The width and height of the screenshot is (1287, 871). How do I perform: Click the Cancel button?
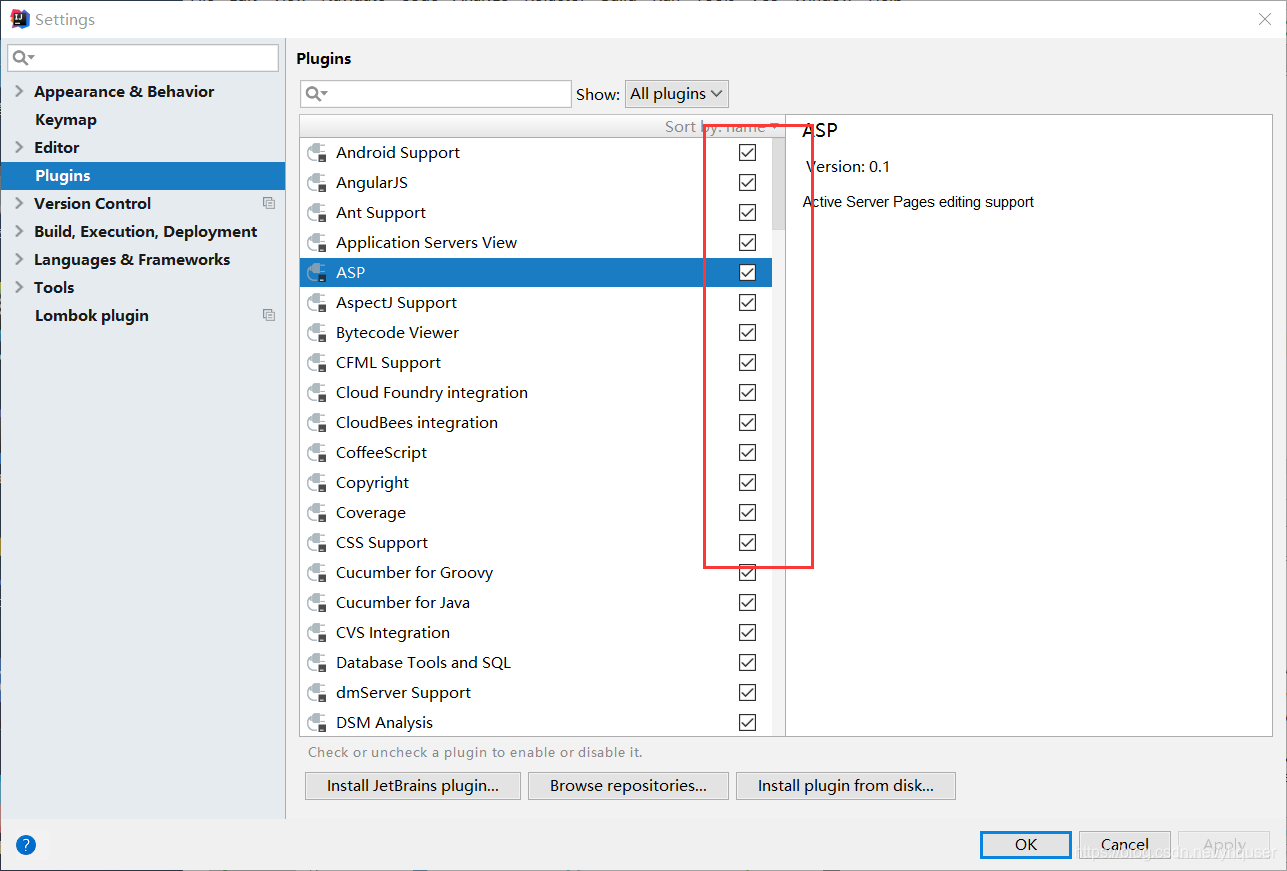[x=1125, y=845]
